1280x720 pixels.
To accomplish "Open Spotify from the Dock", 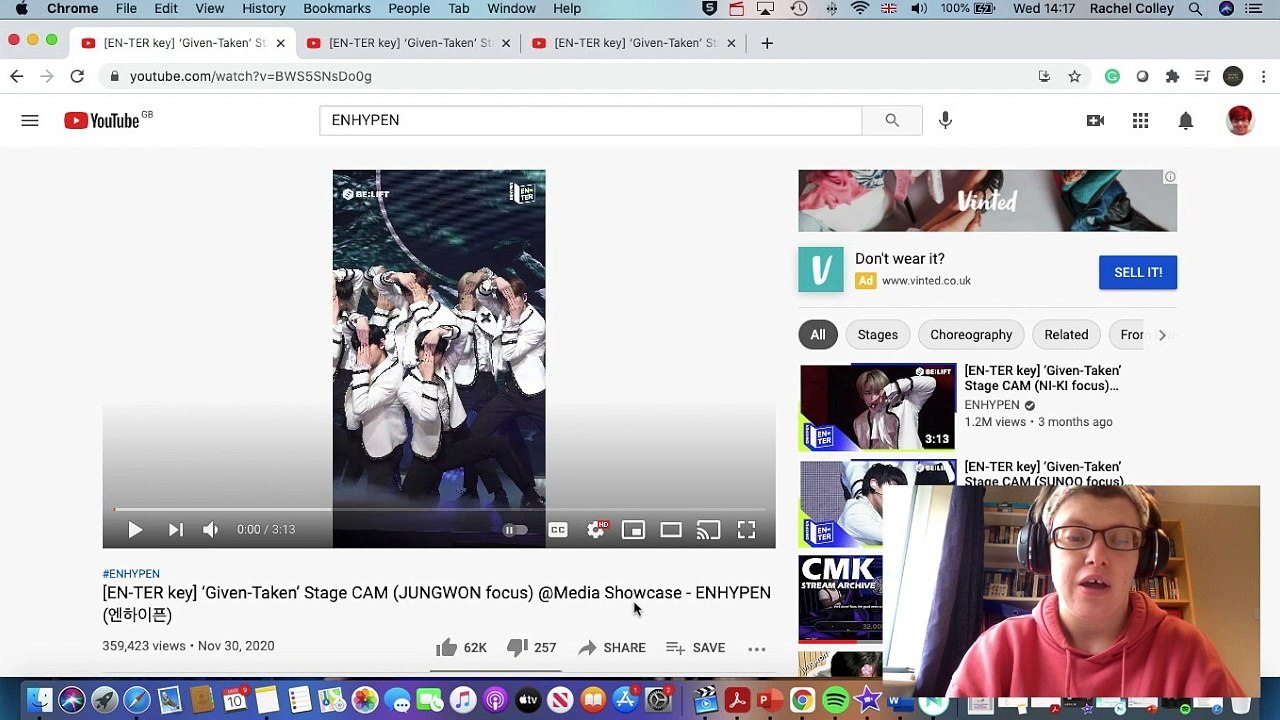I will pyautogui.click(x=835, y=700).
